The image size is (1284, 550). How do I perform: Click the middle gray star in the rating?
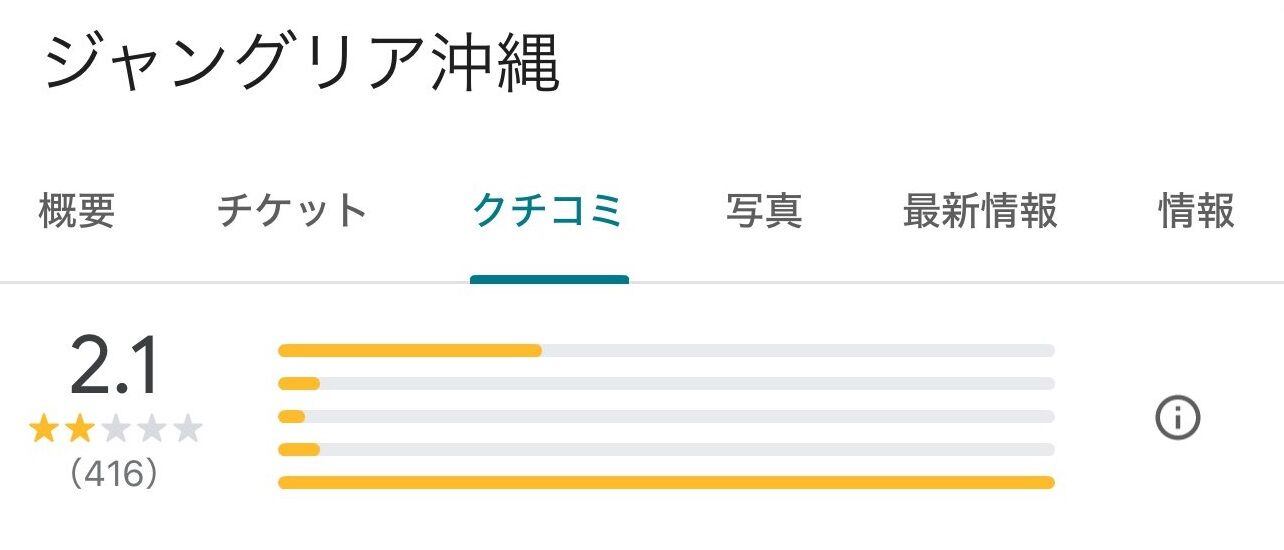click(x=116, y=430)
